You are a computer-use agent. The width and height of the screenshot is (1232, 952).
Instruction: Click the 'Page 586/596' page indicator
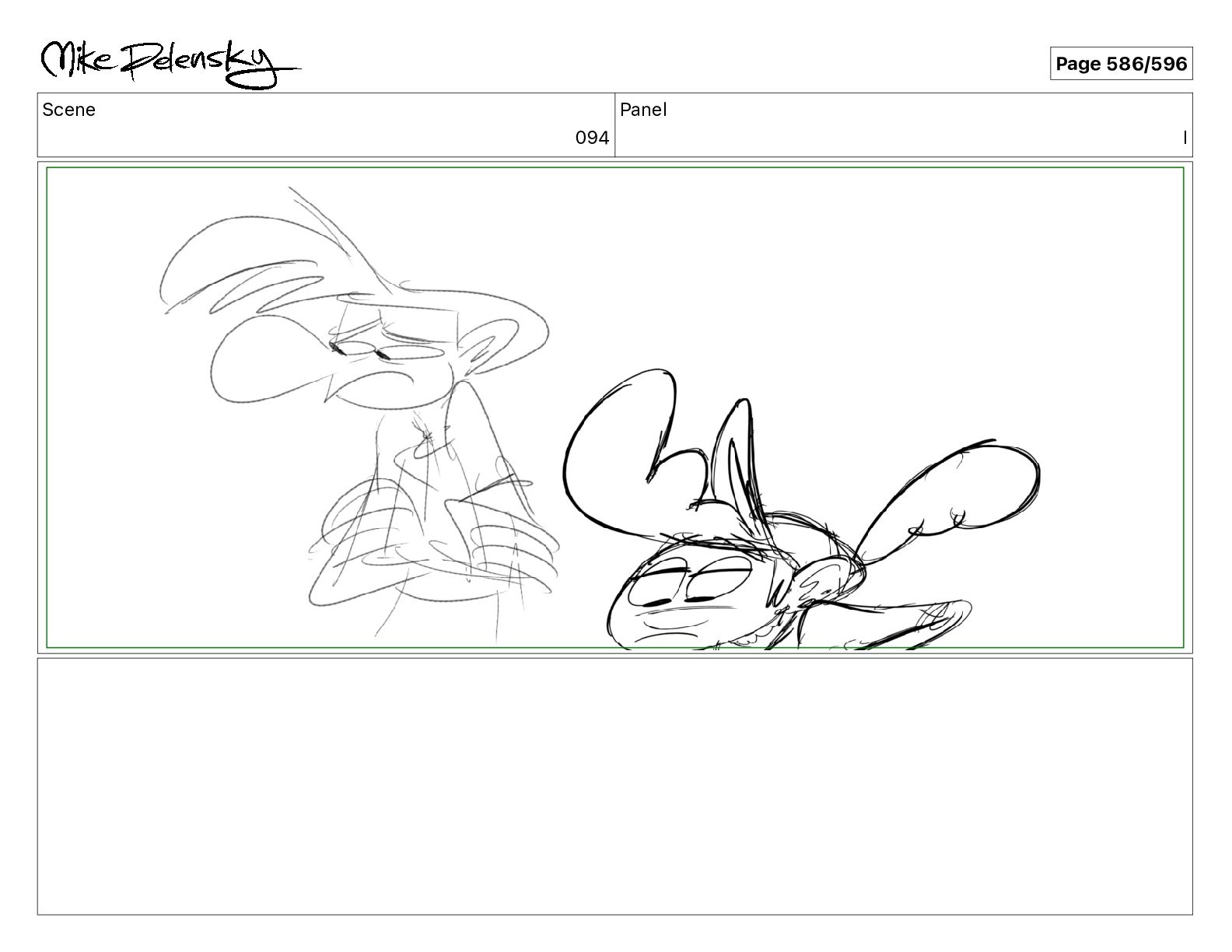[1121, 64]
